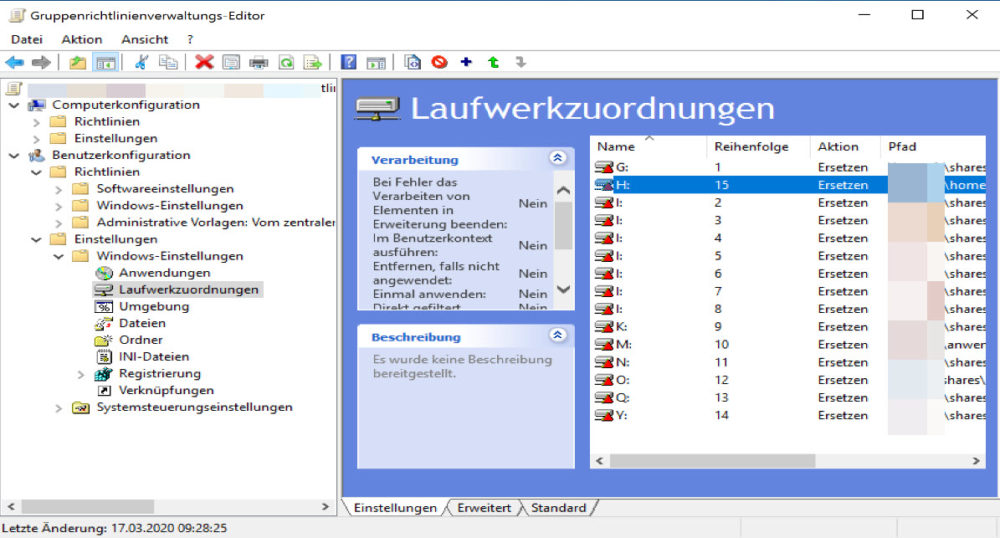
Task: Click down arrow of Verarbeitung scrollbar
Action: coord(563,289)
